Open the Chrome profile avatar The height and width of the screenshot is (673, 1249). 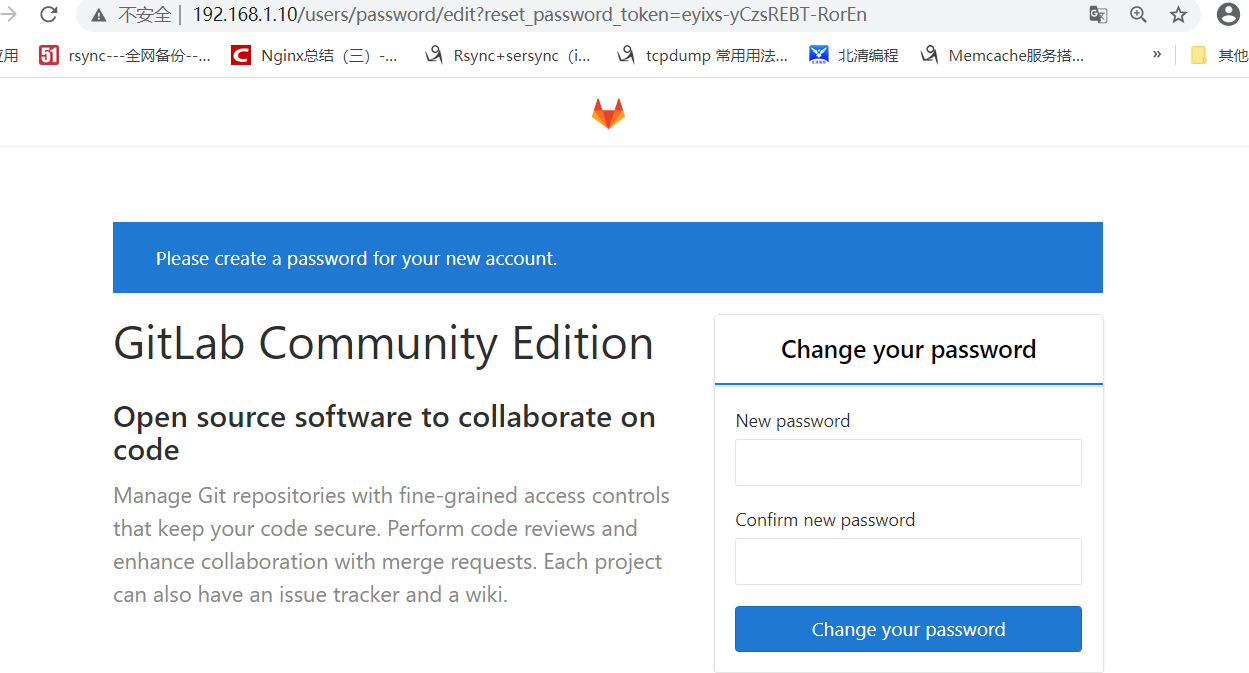coord(1228,15)
